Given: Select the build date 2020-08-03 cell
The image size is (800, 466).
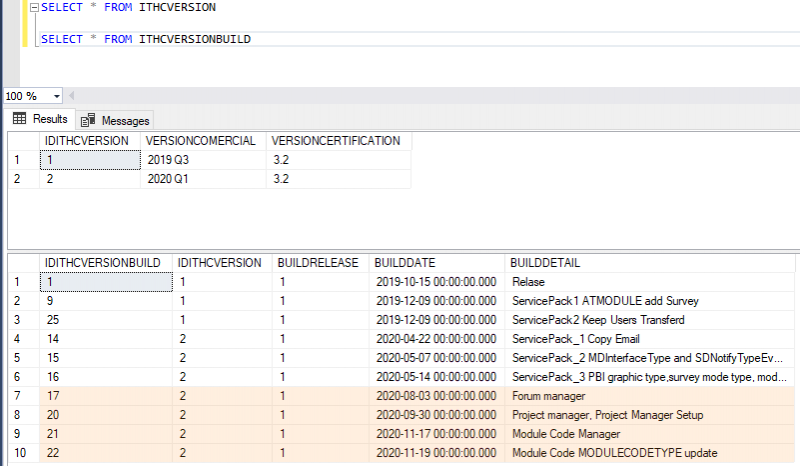Looking at the screenshot, I should [437, 396].
